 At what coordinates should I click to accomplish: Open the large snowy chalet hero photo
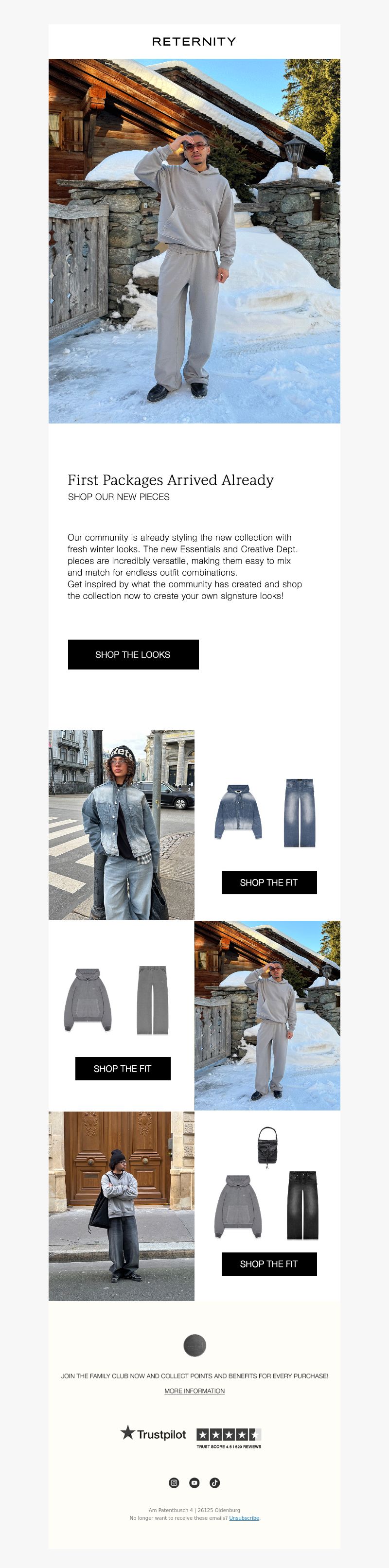point(194,241)
